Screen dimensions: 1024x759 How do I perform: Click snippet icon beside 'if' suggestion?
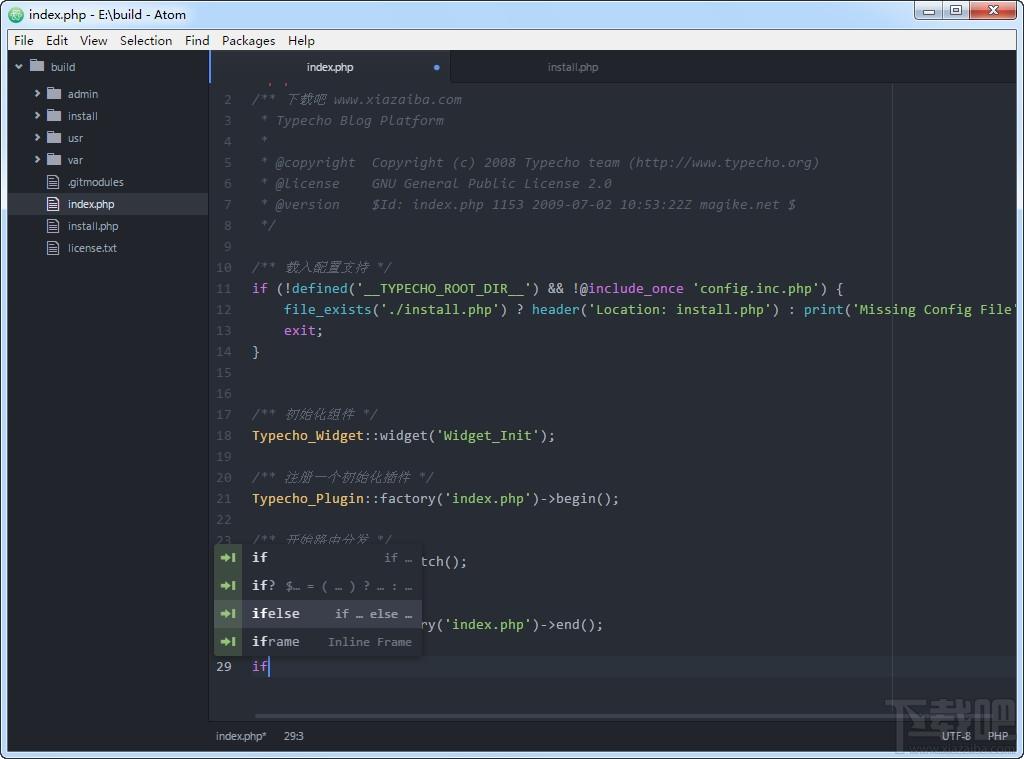(228, 558)
